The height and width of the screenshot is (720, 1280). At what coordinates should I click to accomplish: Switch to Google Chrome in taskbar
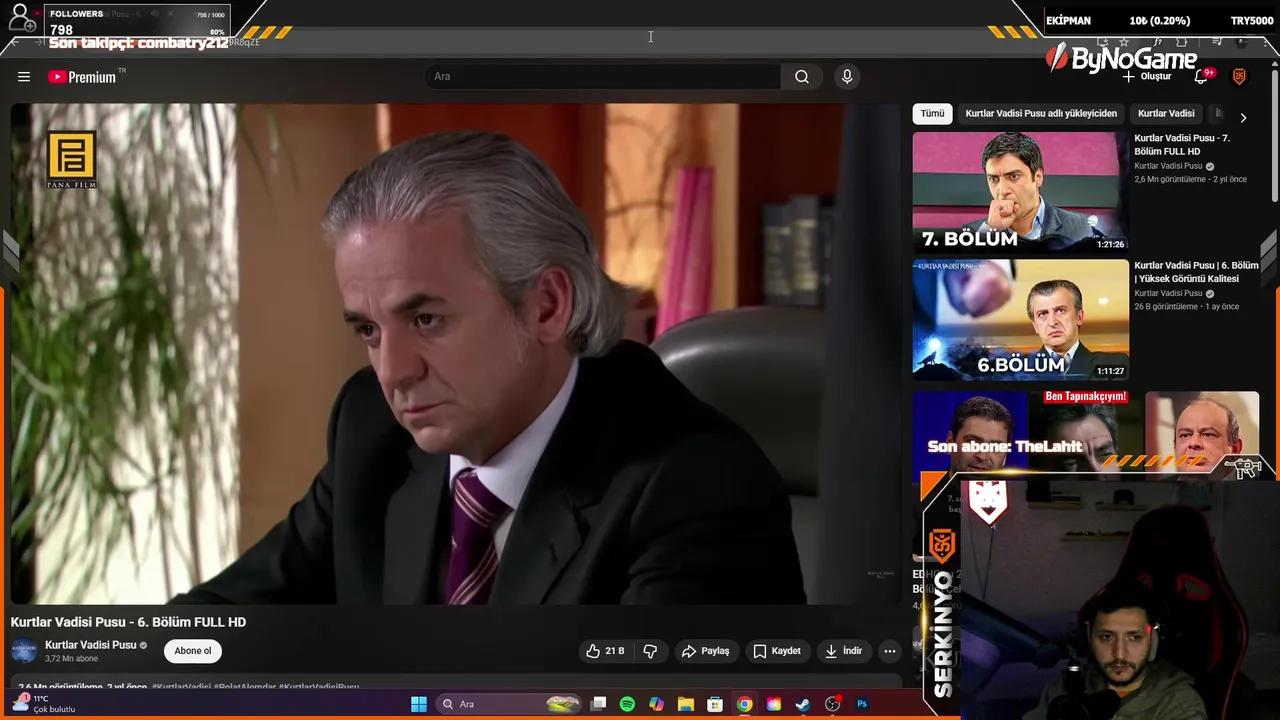coord(744,704)
